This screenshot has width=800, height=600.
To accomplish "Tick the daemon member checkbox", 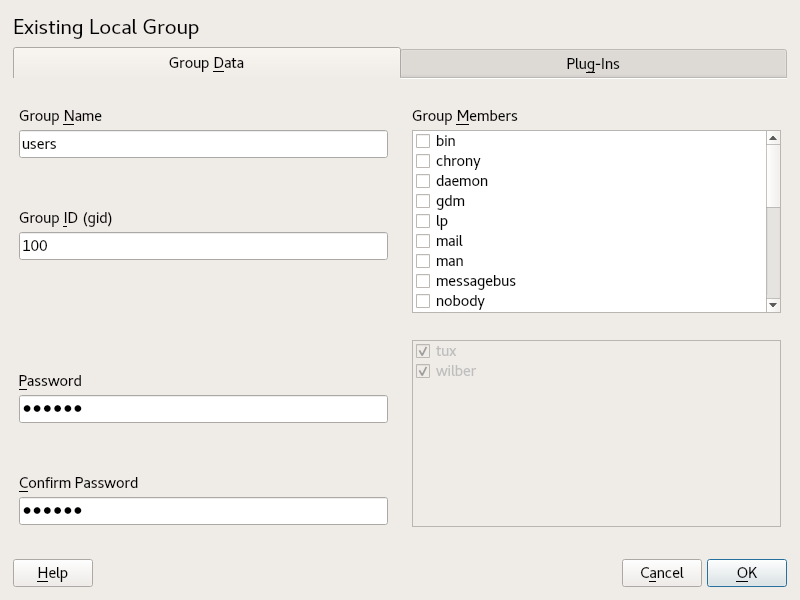I will click(x=423, y=181).
